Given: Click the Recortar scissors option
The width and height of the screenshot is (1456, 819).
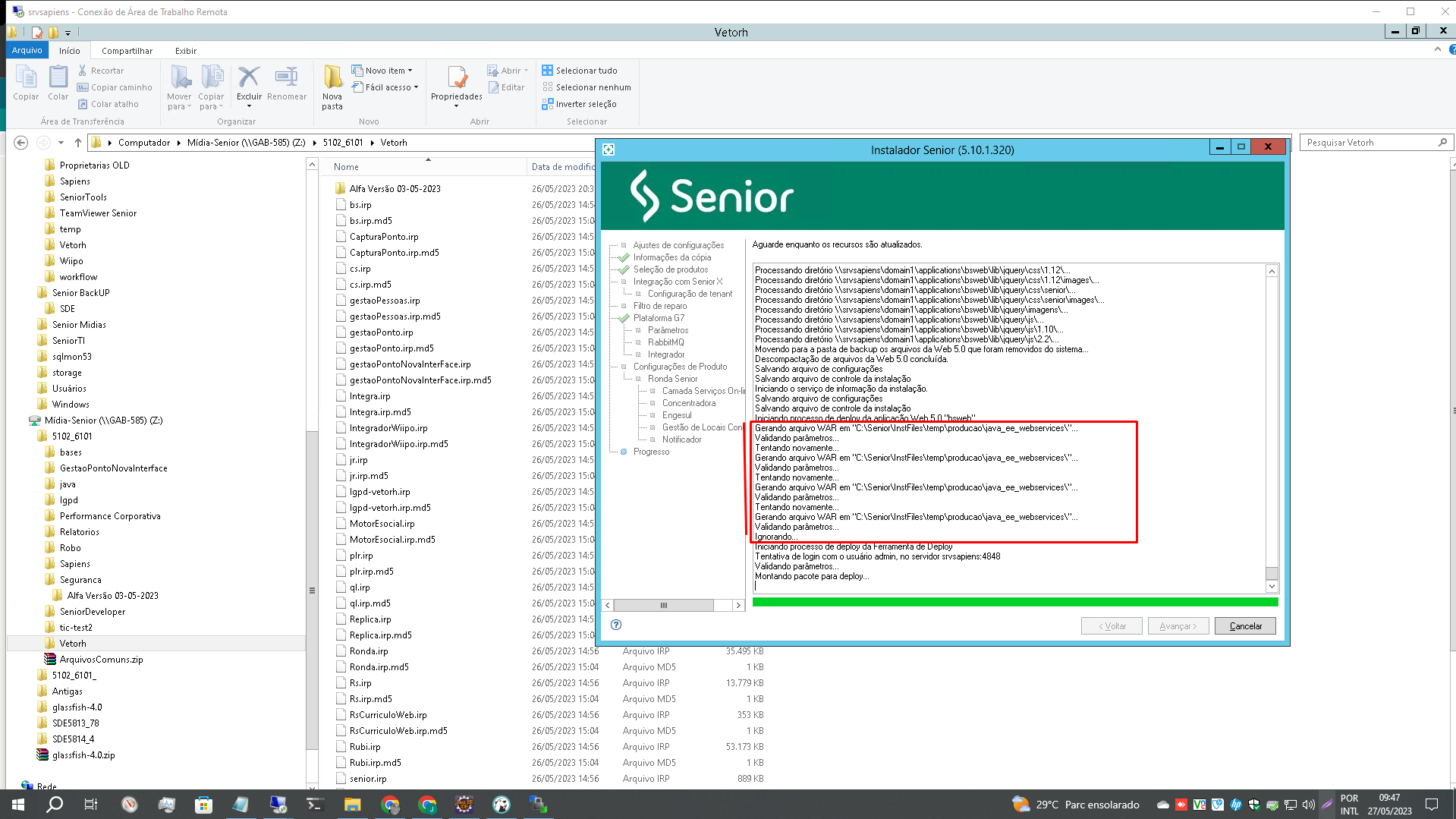Looking at the screenshot, I should [x=101, y=71].
